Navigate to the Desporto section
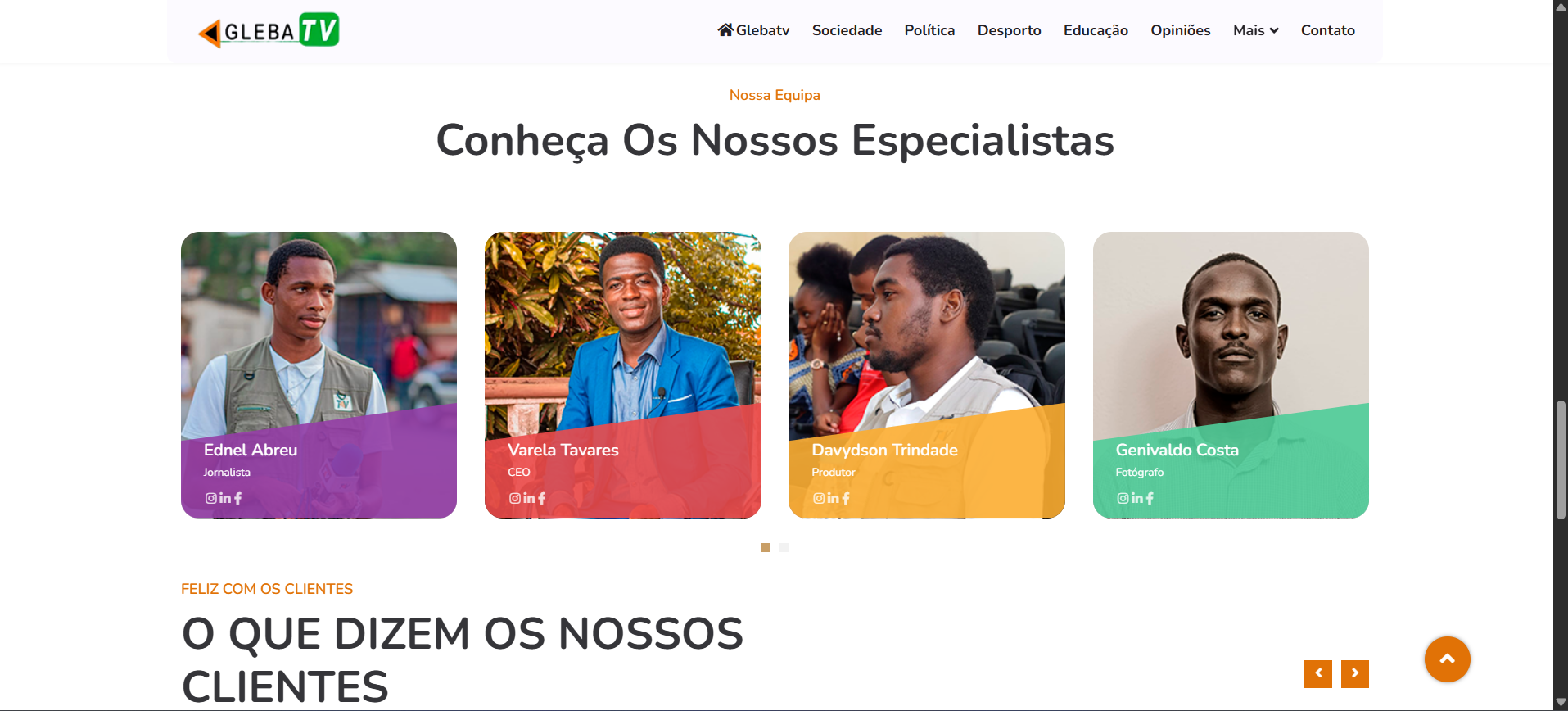Viewport: 1568px width, 711px height. click(1009, 30)
